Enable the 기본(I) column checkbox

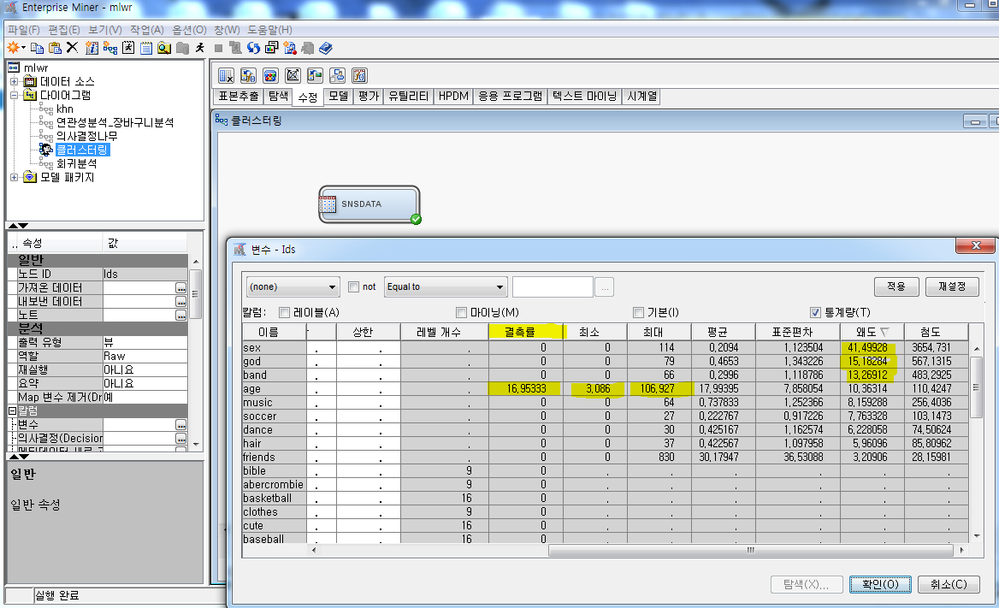pos(638,312)
